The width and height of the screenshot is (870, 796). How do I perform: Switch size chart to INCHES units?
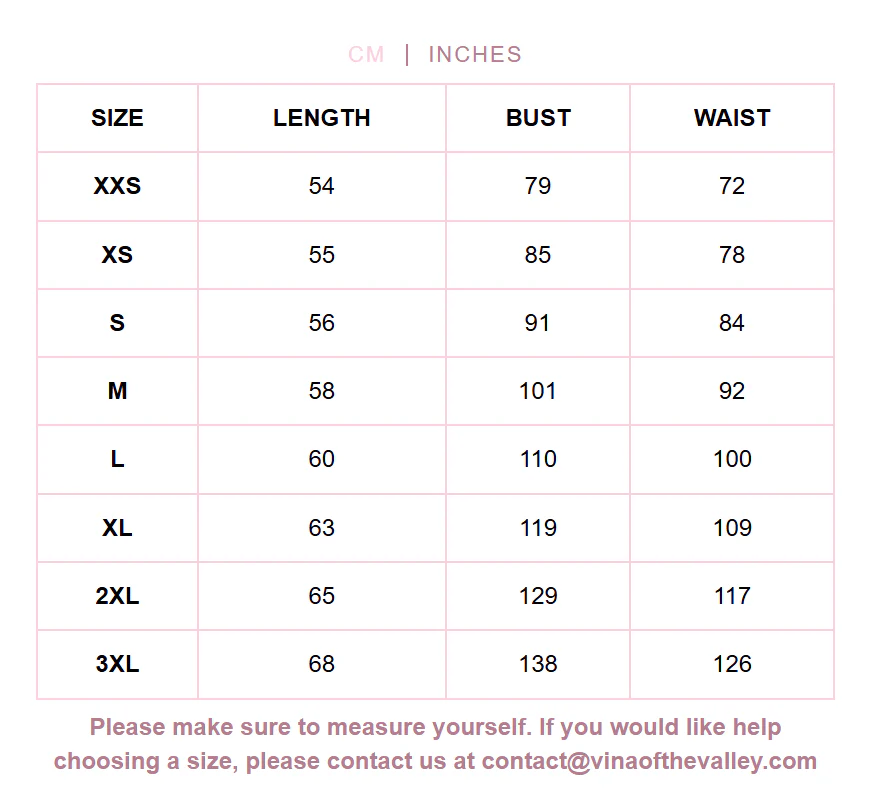[x=475, y=54]
